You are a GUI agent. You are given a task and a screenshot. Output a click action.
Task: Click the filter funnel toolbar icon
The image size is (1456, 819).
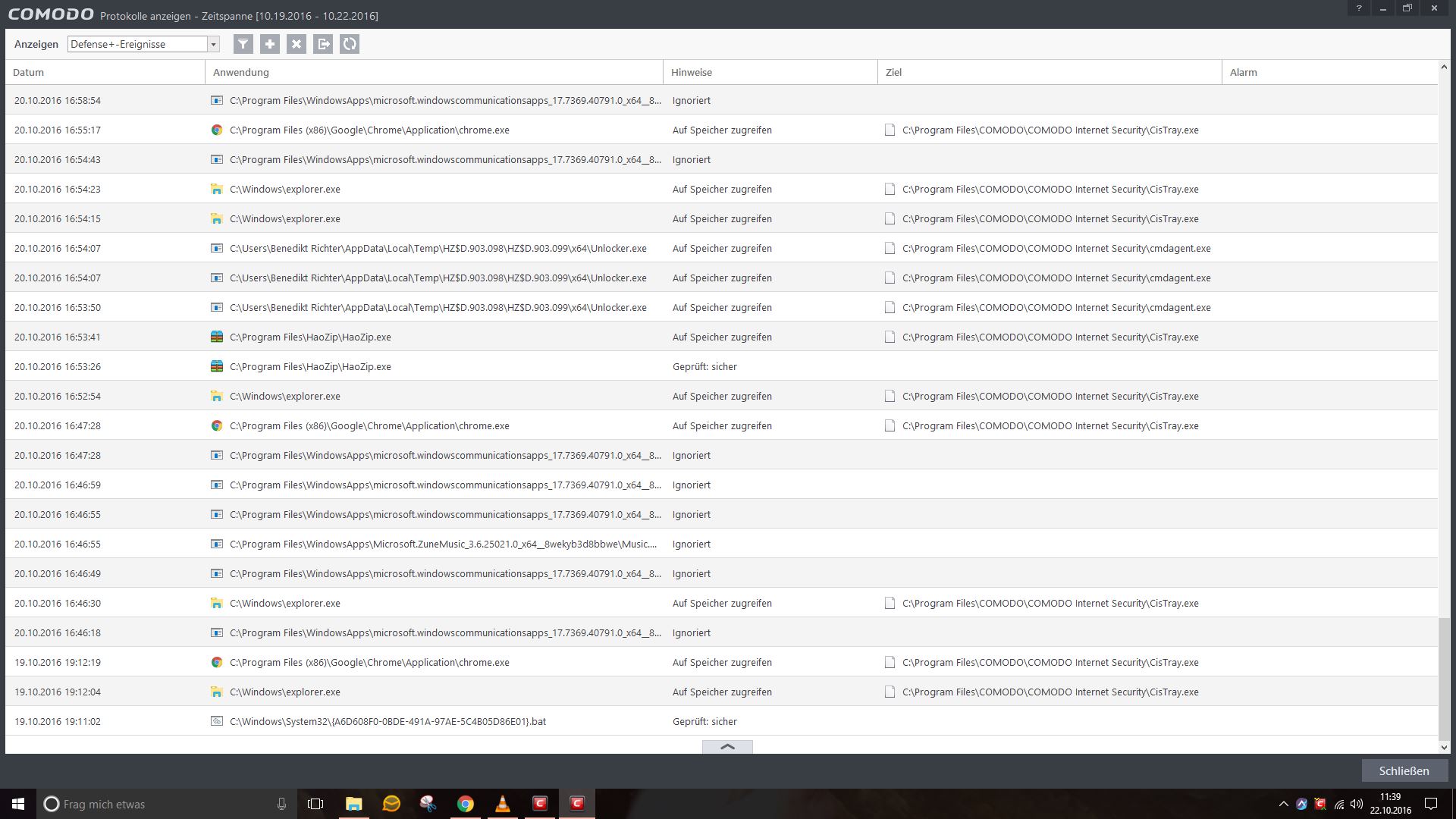[x=243, y=44]
